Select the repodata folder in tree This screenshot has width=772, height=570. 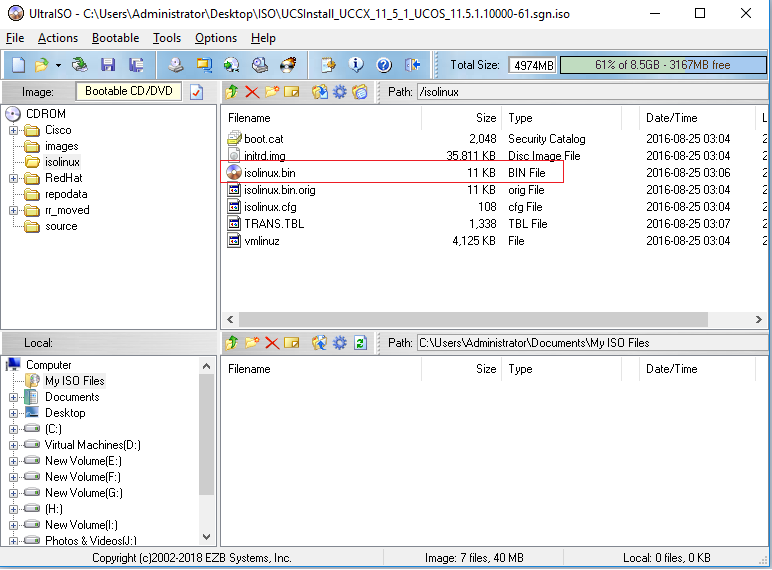66,194
